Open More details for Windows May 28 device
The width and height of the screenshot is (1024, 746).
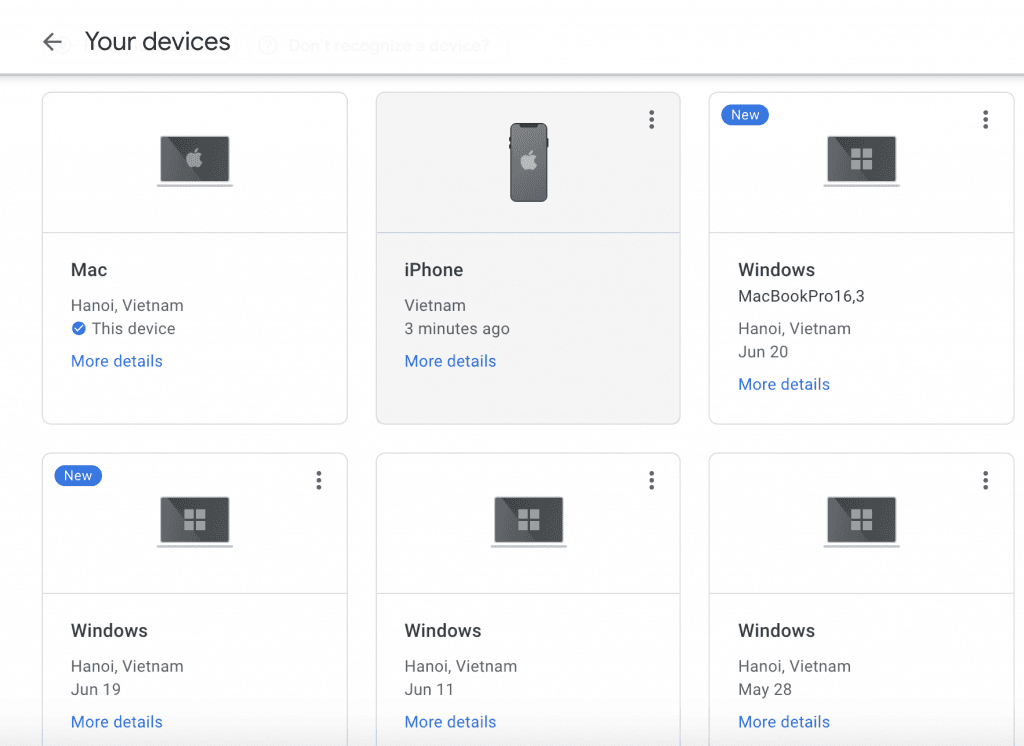[784, 722]
